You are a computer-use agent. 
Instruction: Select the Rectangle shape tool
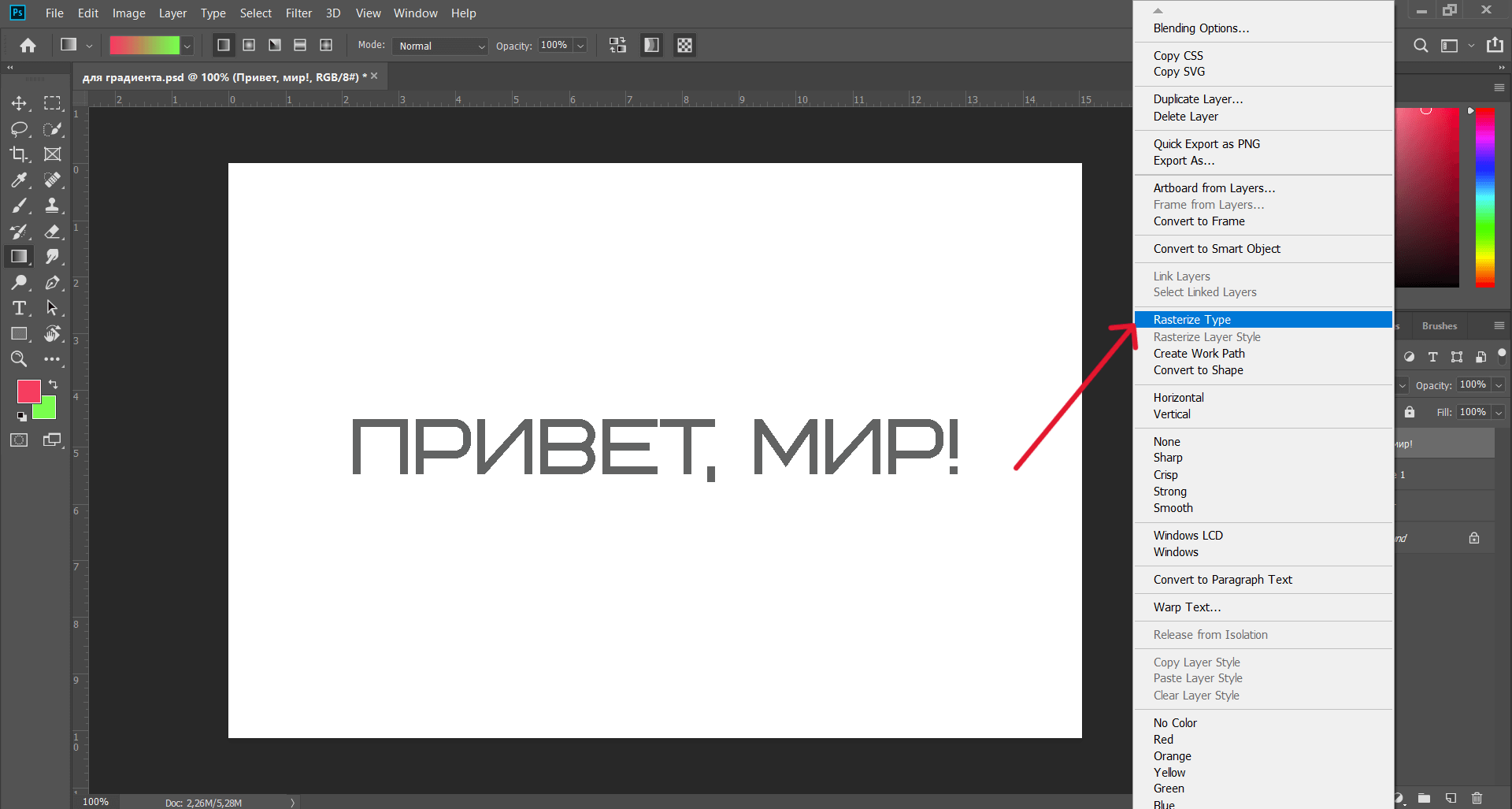(19, 333)
